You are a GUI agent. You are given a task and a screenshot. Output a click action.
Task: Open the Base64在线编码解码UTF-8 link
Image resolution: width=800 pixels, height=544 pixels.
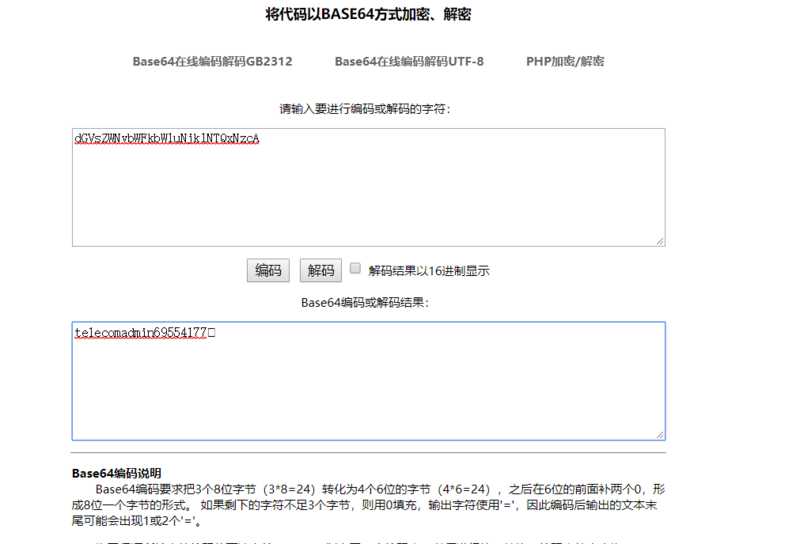(x=409, y=61)
